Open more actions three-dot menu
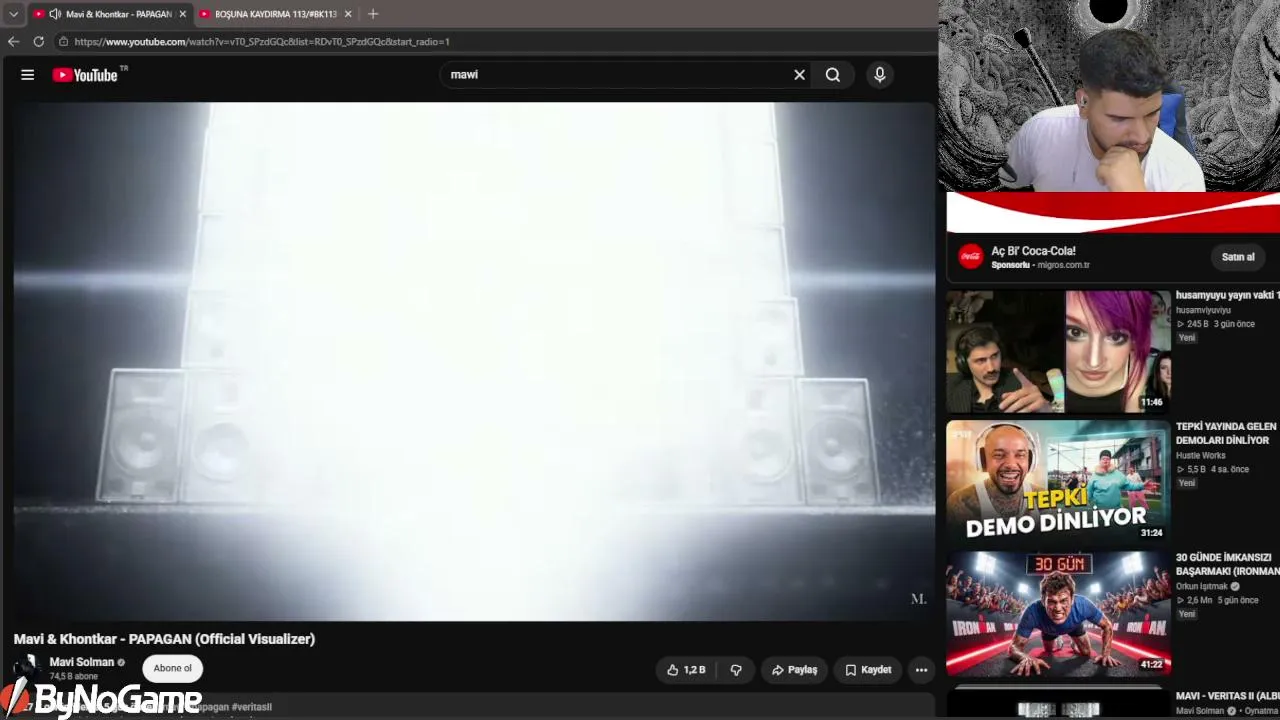Image resolution: width=1280 pixels, height=720 pixels. [921, 670]
